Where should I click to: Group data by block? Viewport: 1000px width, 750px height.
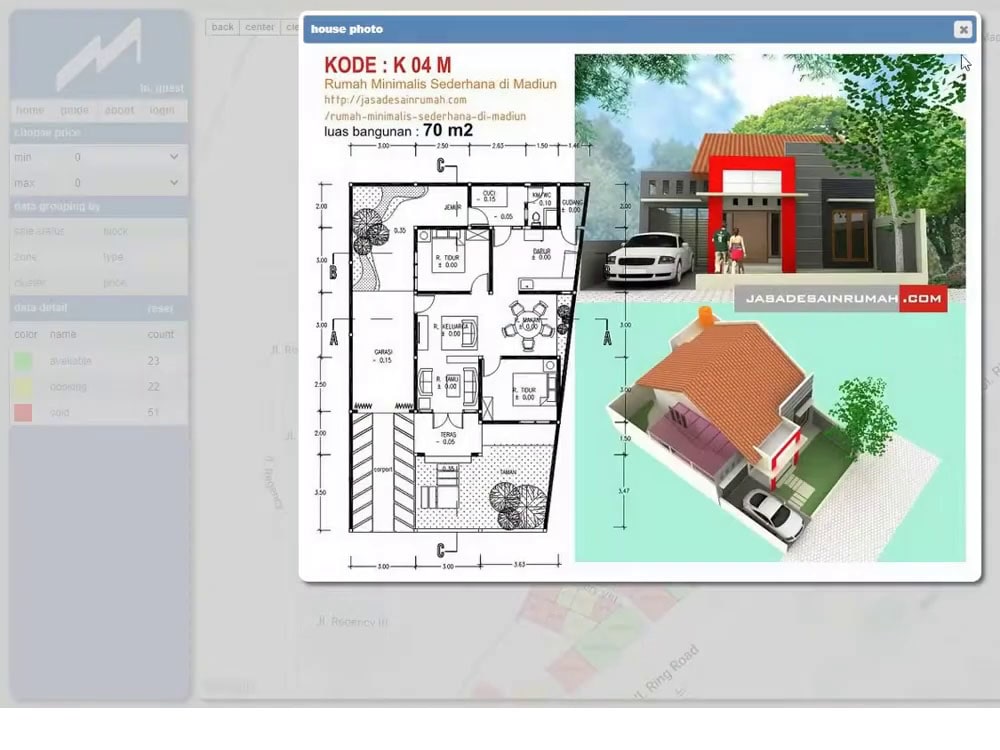tap(115, 232)
